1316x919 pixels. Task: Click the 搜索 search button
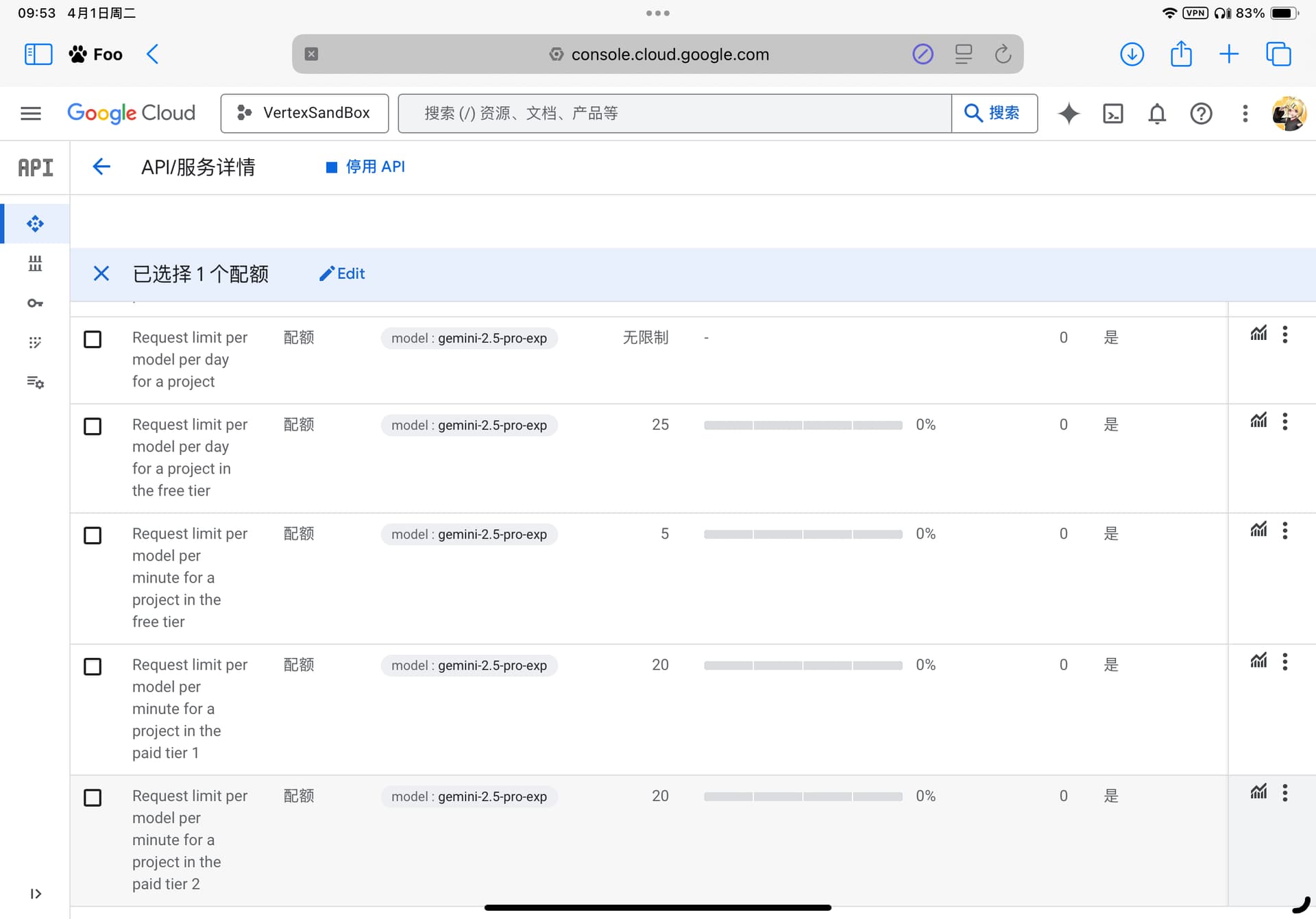(x=994, y=113)
